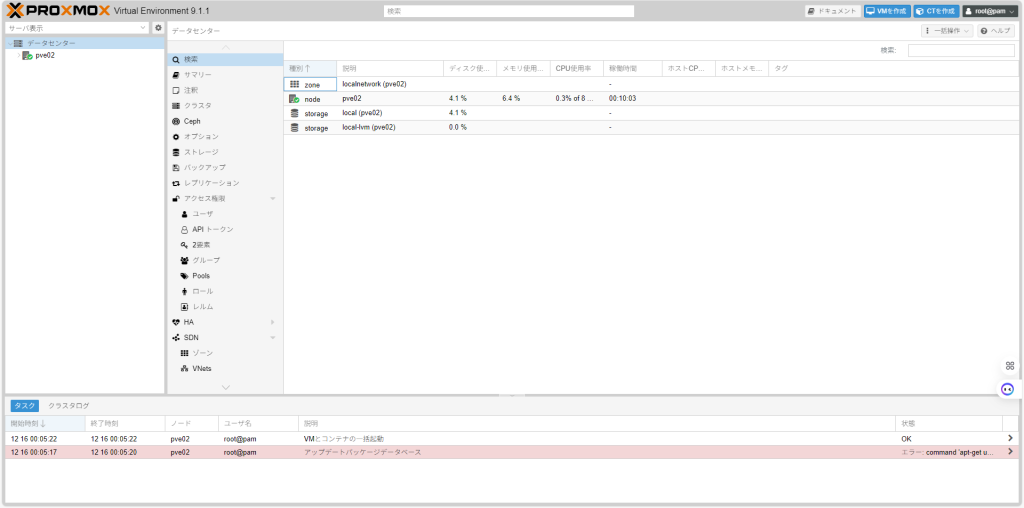1024x508 pixels.
Task: Sort by the 種別 column header
Action: [300, 68]
